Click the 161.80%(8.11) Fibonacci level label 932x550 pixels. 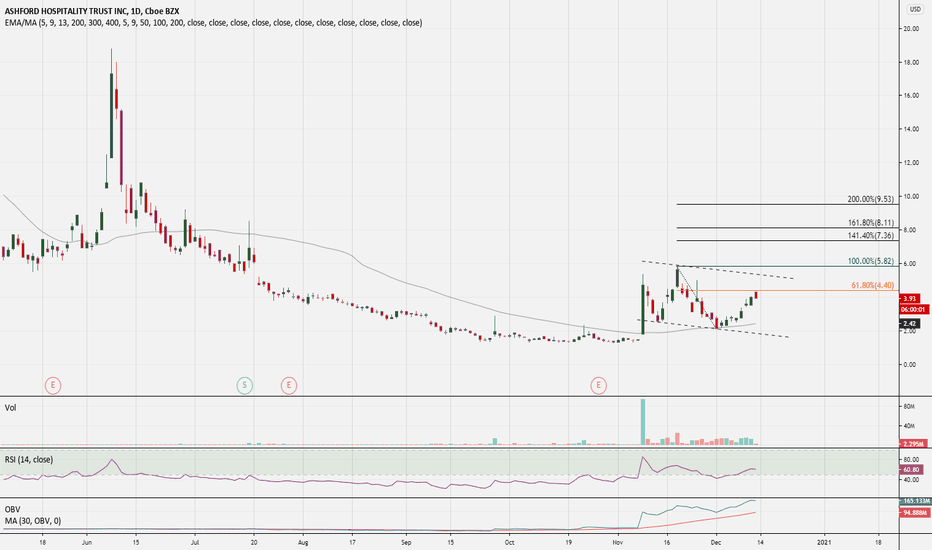click(870, 223)
